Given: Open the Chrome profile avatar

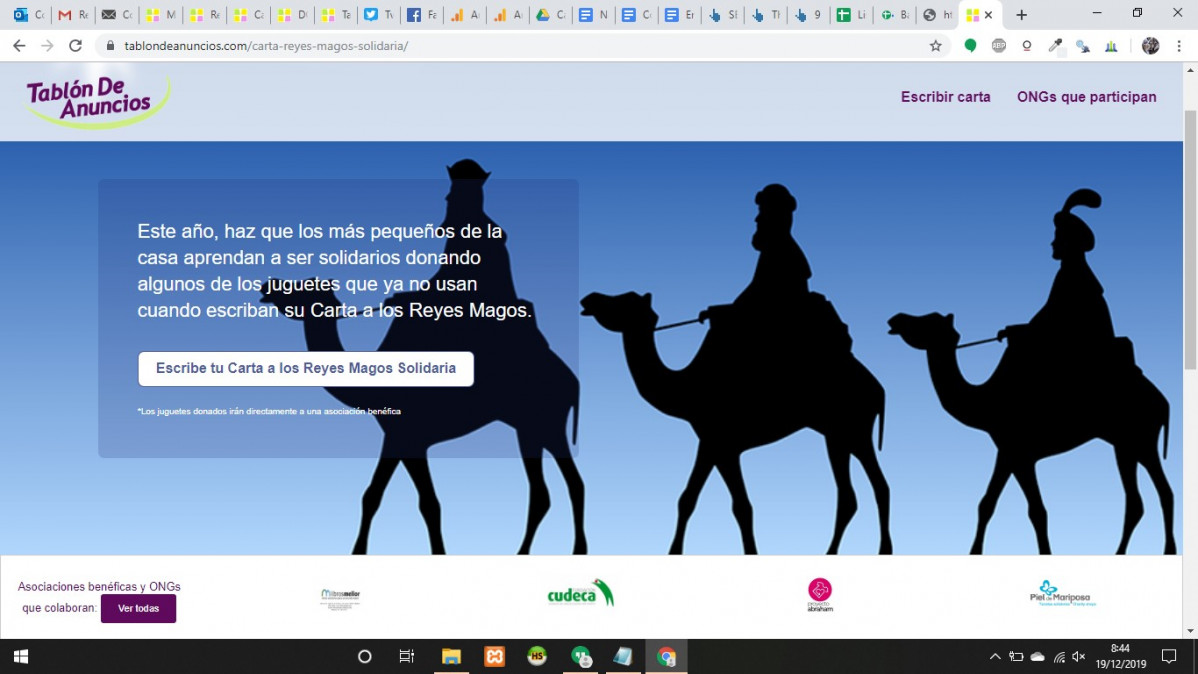Looking at the screenshot, I should click(1150, 46).
